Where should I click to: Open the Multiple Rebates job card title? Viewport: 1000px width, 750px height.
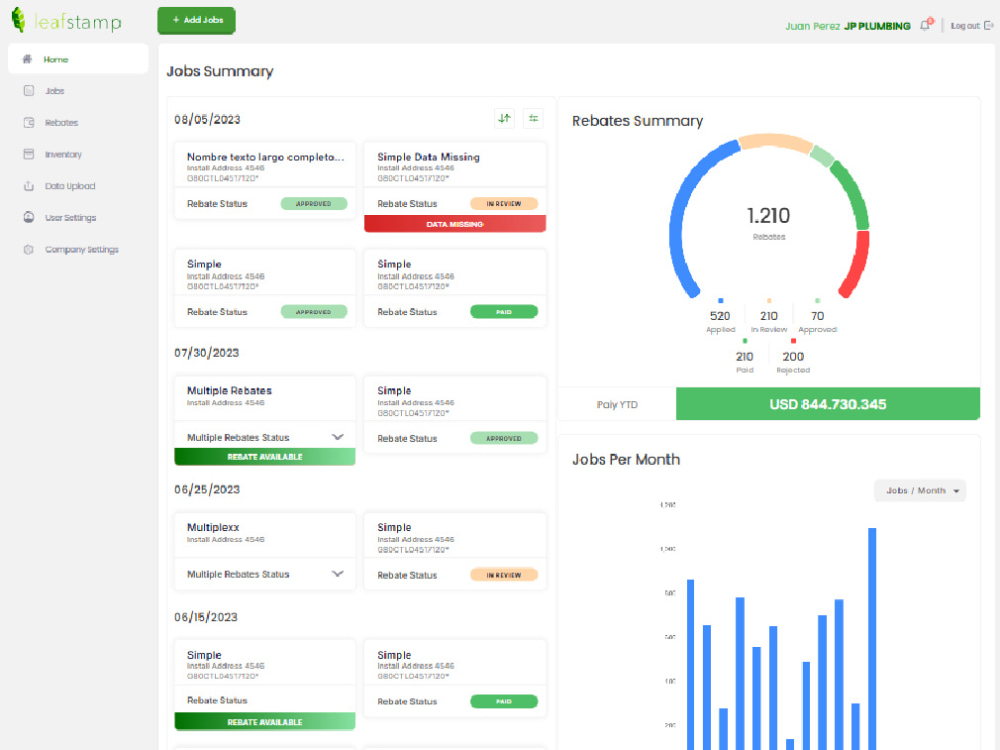point(229,390)
